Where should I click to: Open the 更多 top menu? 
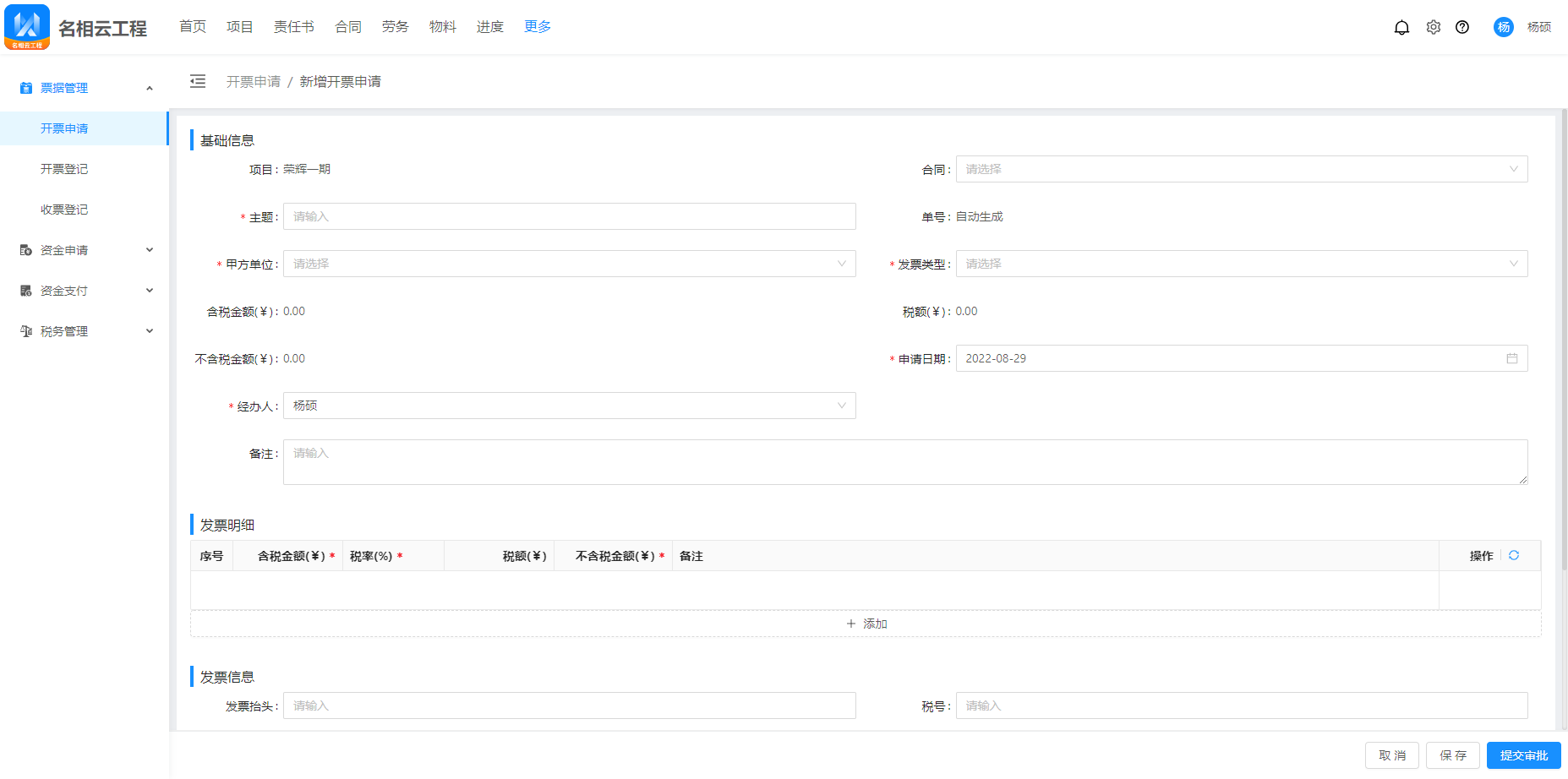pos(538,27)
